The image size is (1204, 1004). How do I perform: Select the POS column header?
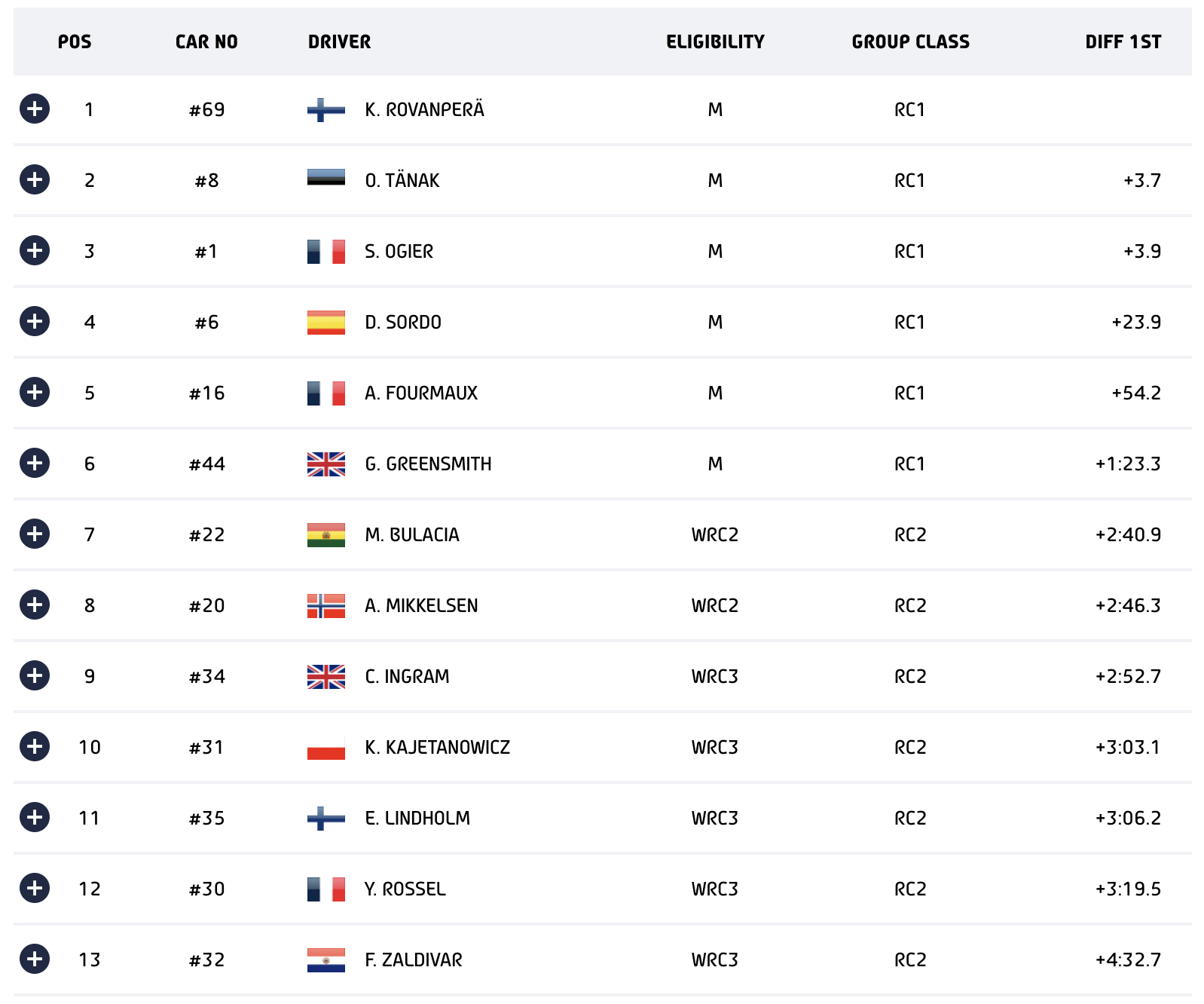75,41
